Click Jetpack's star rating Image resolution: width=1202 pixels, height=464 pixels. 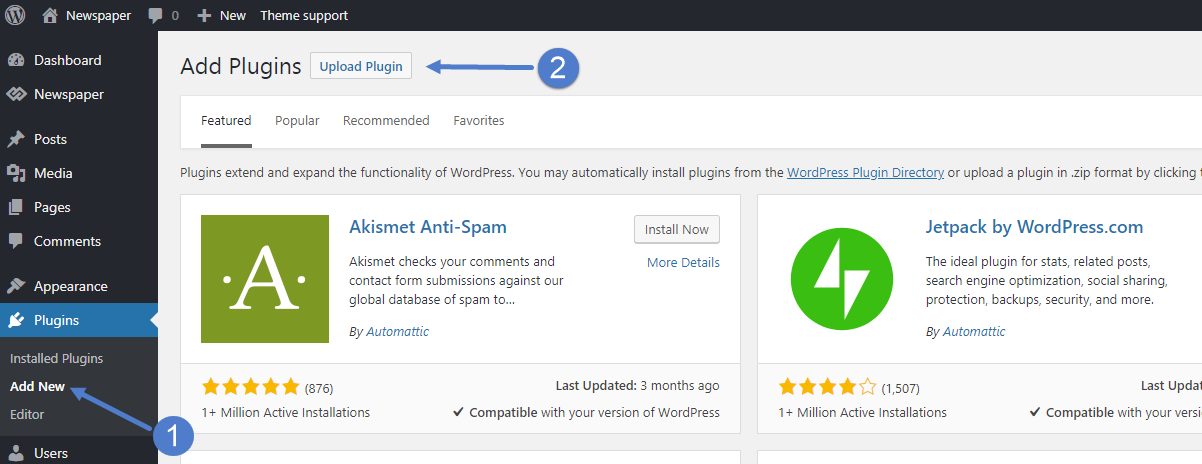pyautogui.click(x=827, y=387)
